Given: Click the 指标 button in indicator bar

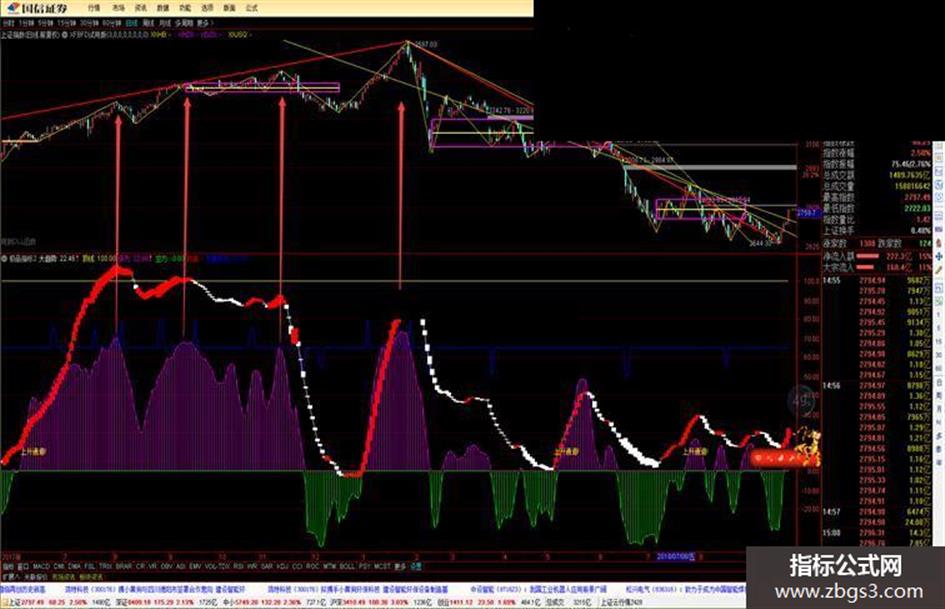Looking at the screenshot, I should click(x=8, y=567).
